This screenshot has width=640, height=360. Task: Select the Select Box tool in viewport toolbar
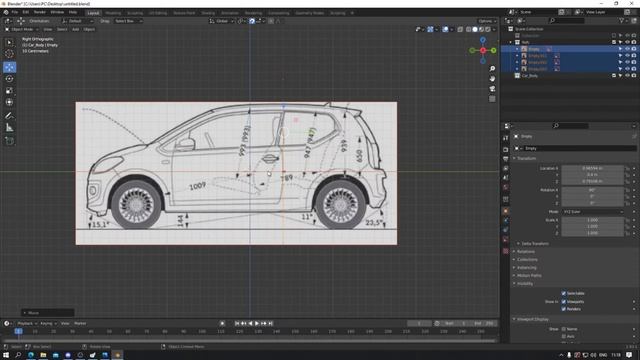pyautogui.click(x=9, y=42)
